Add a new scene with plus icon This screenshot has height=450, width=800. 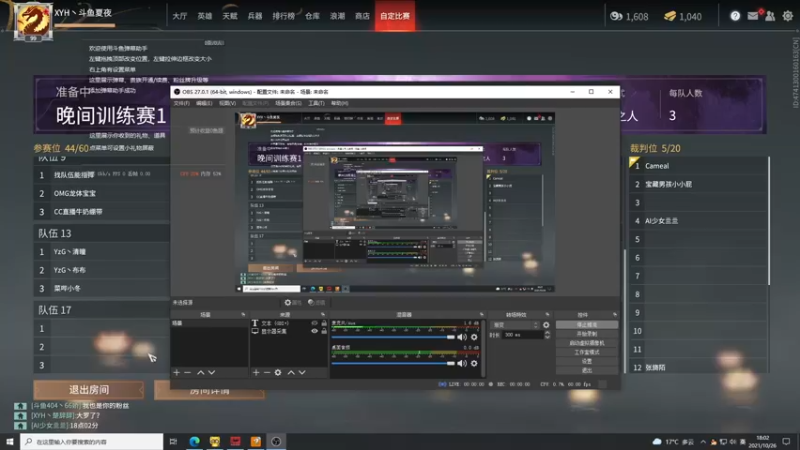[x=177, y=372]
